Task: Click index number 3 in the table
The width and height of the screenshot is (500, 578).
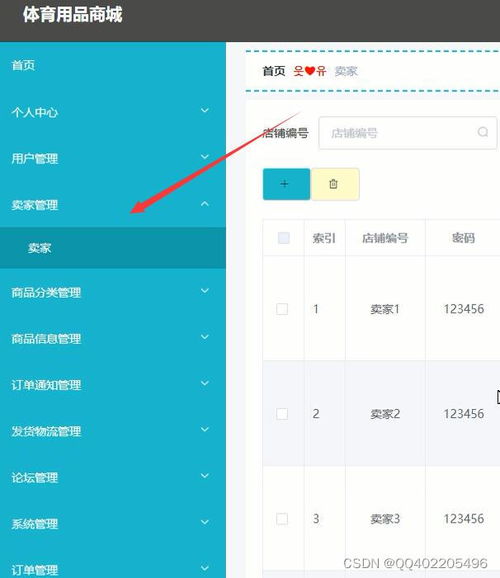Action: 316,519
